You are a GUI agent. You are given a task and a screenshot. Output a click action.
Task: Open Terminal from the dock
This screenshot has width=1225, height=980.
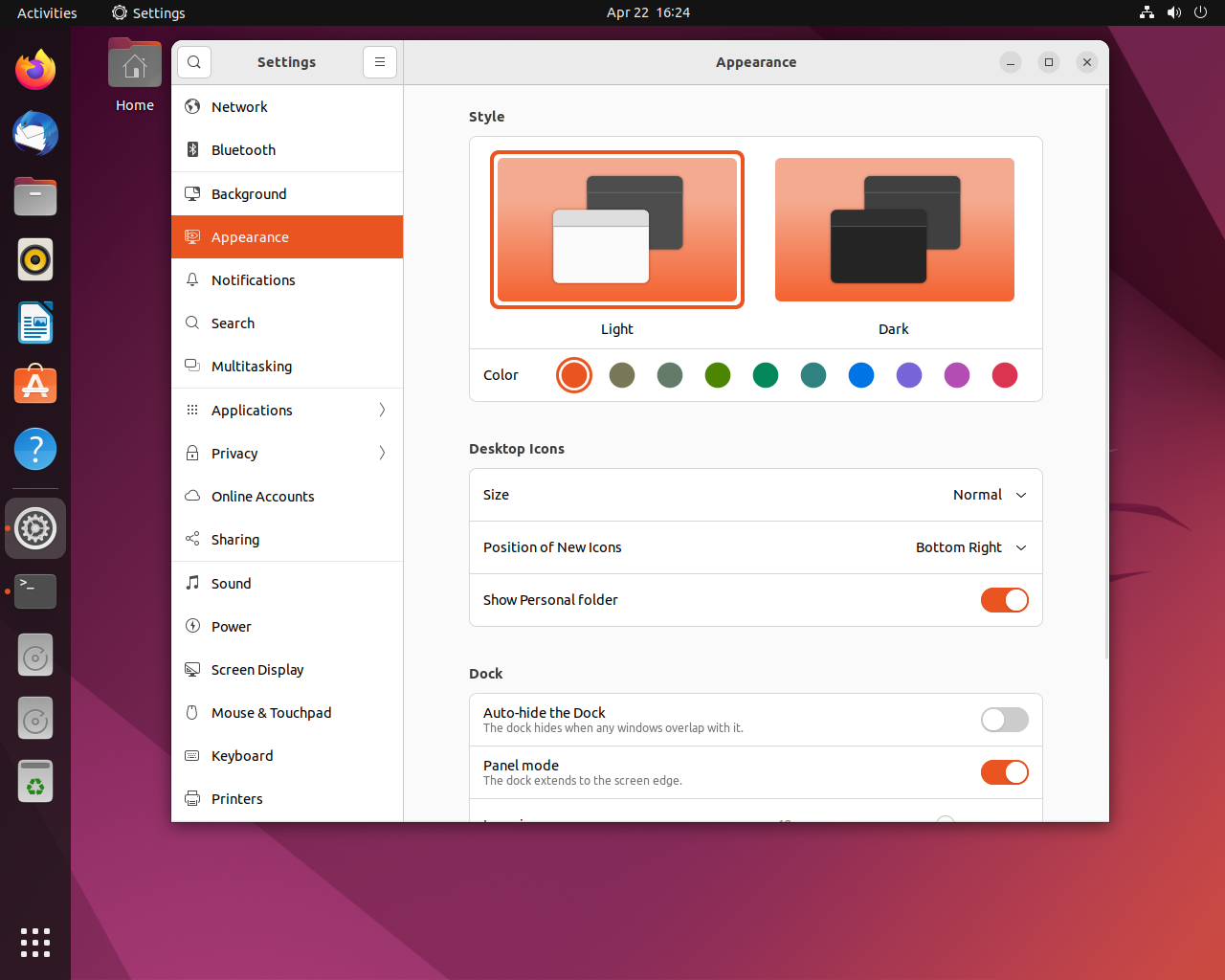coord(35,591)
